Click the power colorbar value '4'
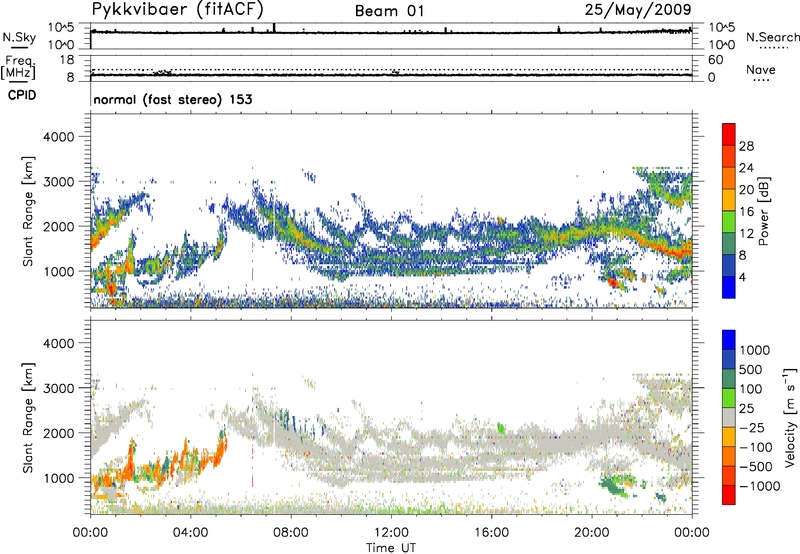The height and width of the screenshot is (554, 800). tap(742, 277)
